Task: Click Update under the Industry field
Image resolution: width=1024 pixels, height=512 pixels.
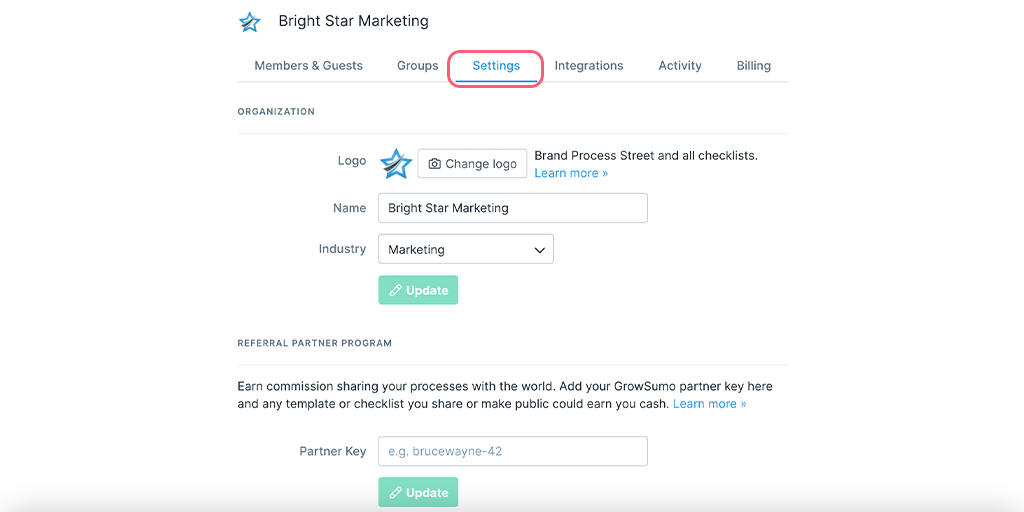Action: [x=418, y=290]
